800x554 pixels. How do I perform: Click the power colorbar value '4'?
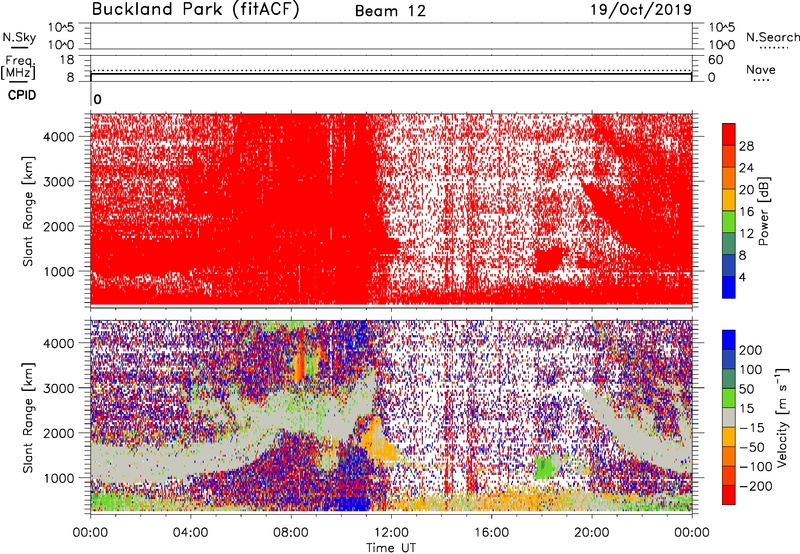[x=743, y=278]
